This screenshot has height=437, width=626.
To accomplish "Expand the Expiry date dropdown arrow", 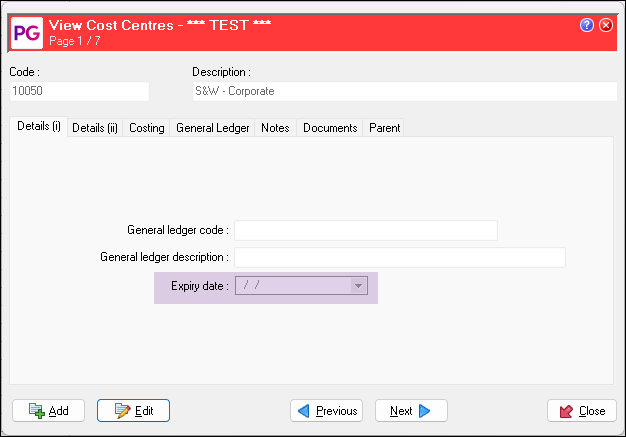I will [357, 287].
